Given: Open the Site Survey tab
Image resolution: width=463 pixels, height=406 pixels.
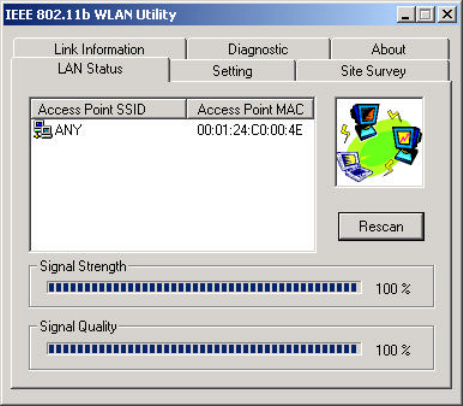Looking at the screenshot, I should pos(373,71).
